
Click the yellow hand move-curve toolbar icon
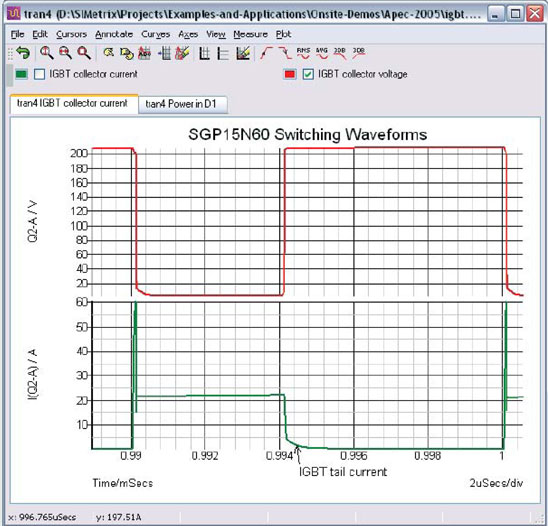127,53
